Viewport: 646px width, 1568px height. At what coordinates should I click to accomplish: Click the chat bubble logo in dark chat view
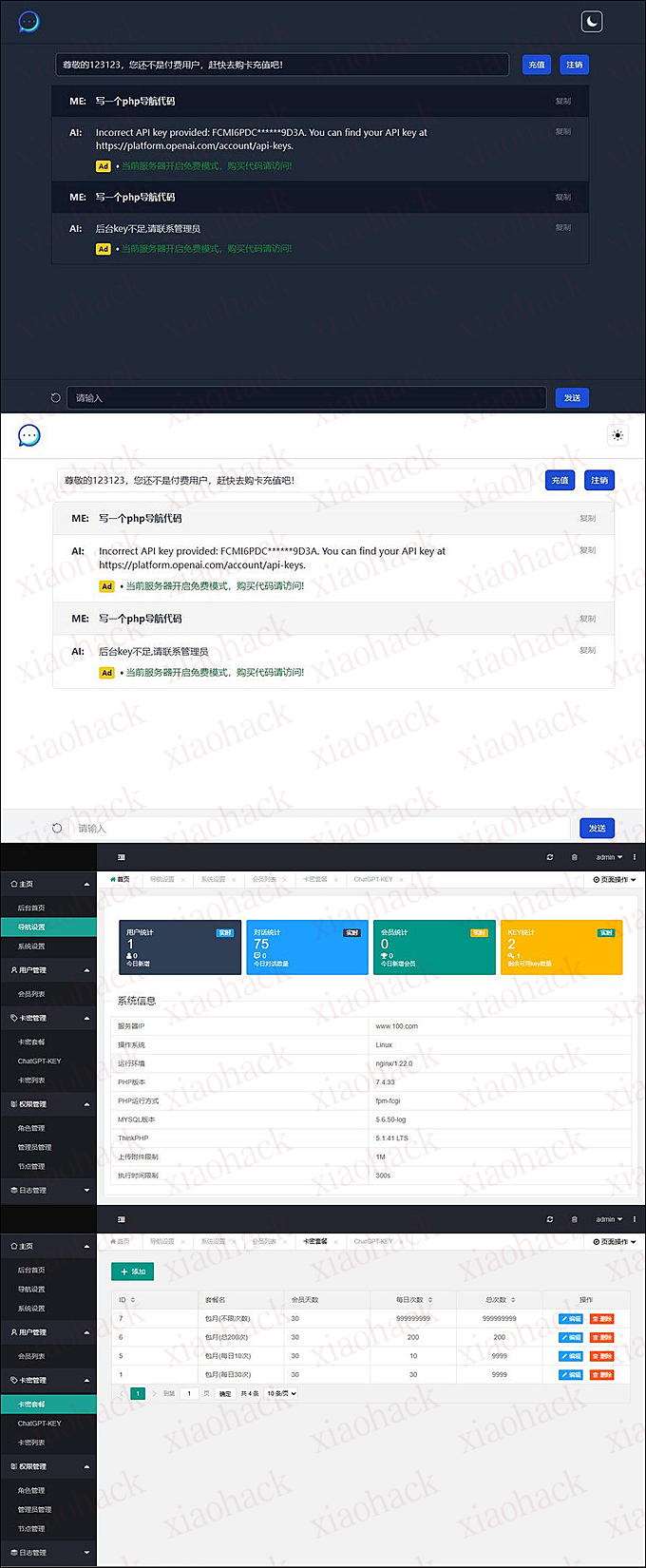pos(29,21)
